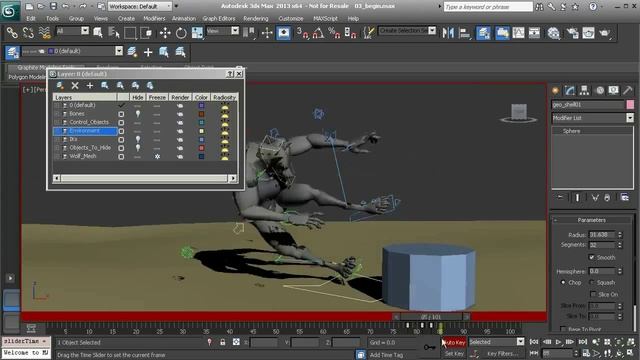This screenshot has height=360, width=640.
Task: Sort layers by the Freeze column header
Action: point(157,98)
